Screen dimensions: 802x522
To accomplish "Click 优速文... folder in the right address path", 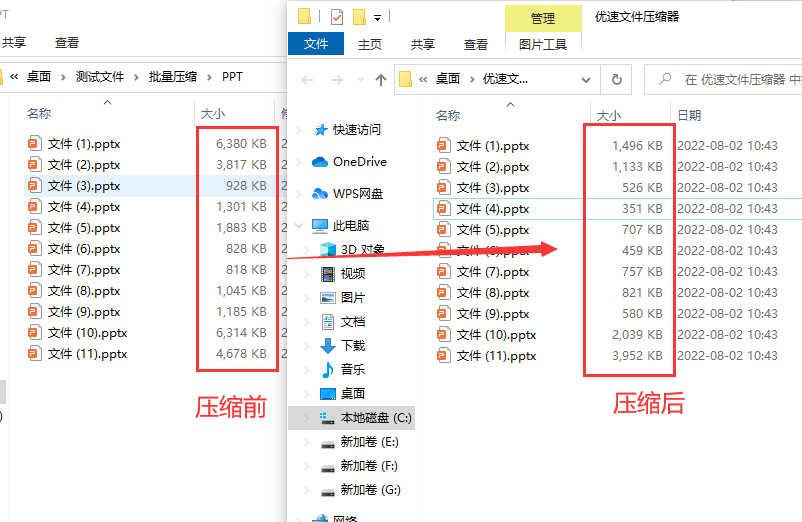I will coord(505,79).
